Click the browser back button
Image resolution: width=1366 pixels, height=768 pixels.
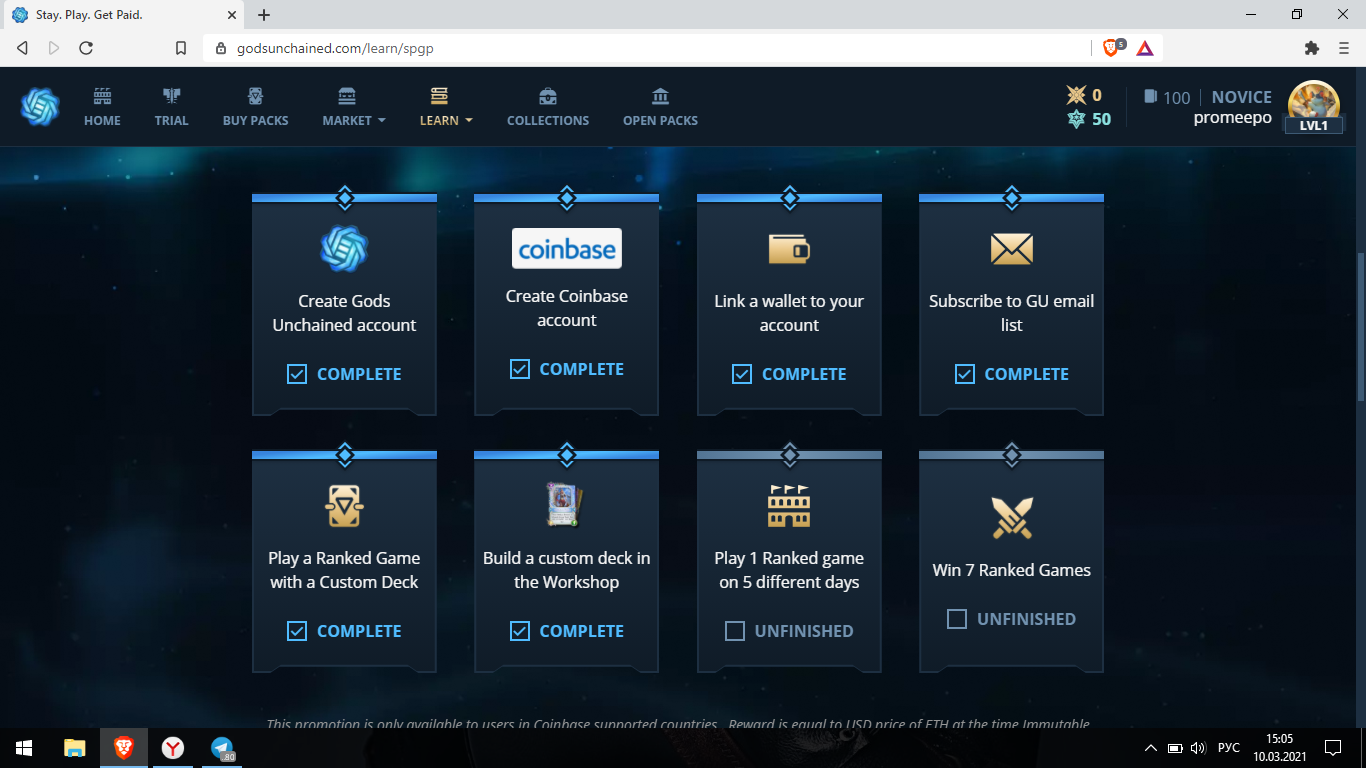click(23, 48)
